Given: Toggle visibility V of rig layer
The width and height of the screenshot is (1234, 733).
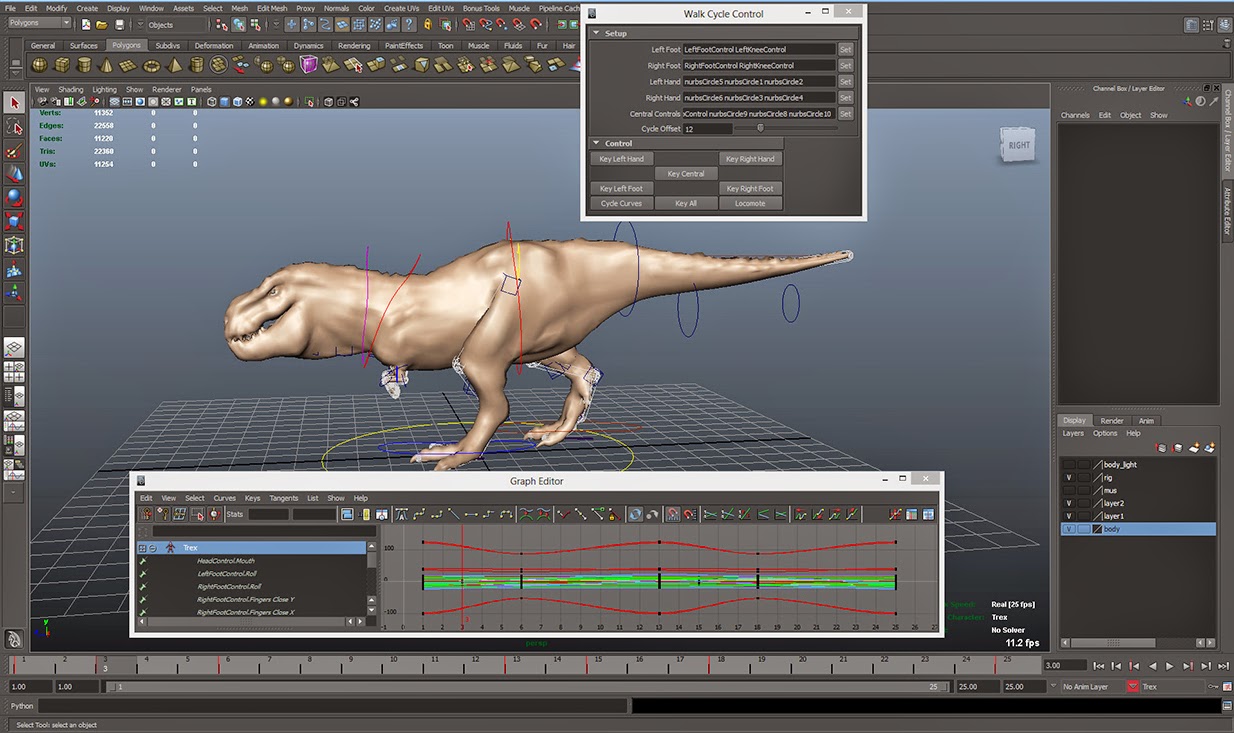Looking at the screenshot, I should click(x=1069, y=477).
